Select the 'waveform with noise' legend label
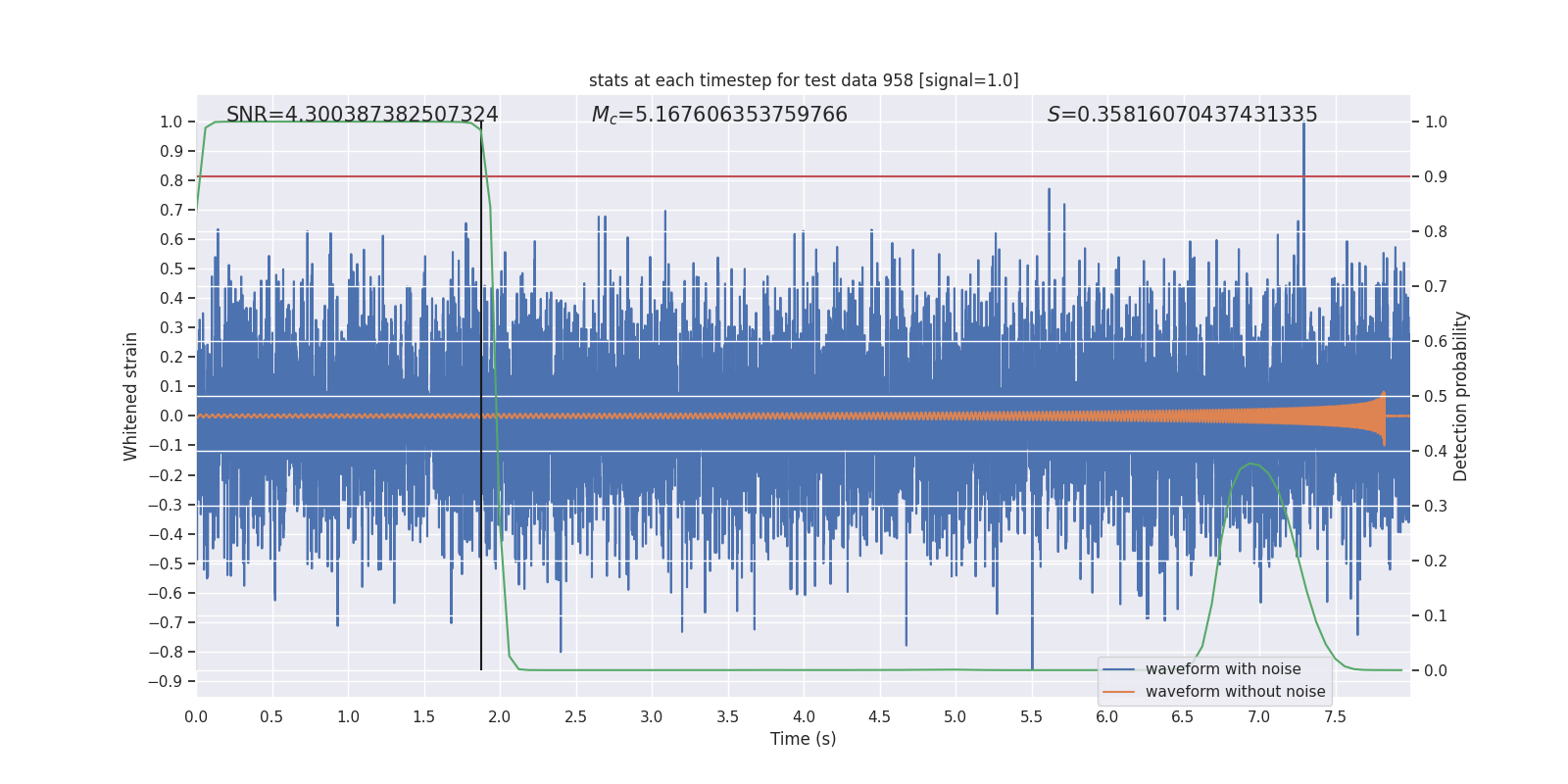This screenshot has height=784, width=1568. [x=1223, y=669]
